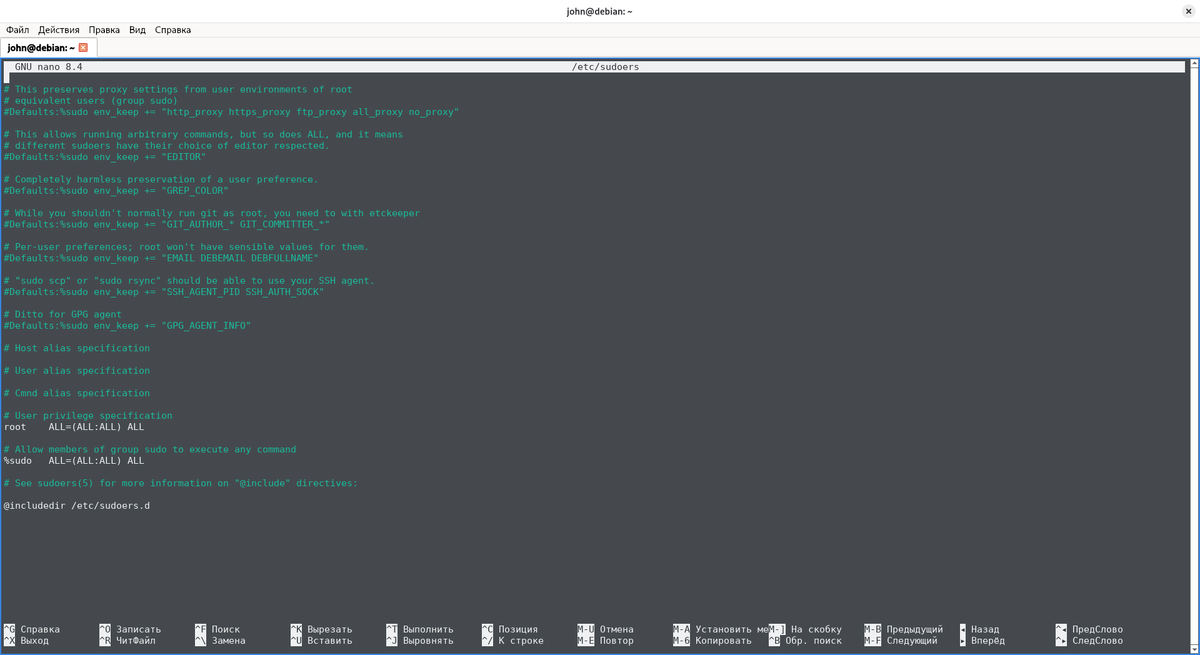
Task: Click the # Host alias specification comment
Action: [77, 348]
